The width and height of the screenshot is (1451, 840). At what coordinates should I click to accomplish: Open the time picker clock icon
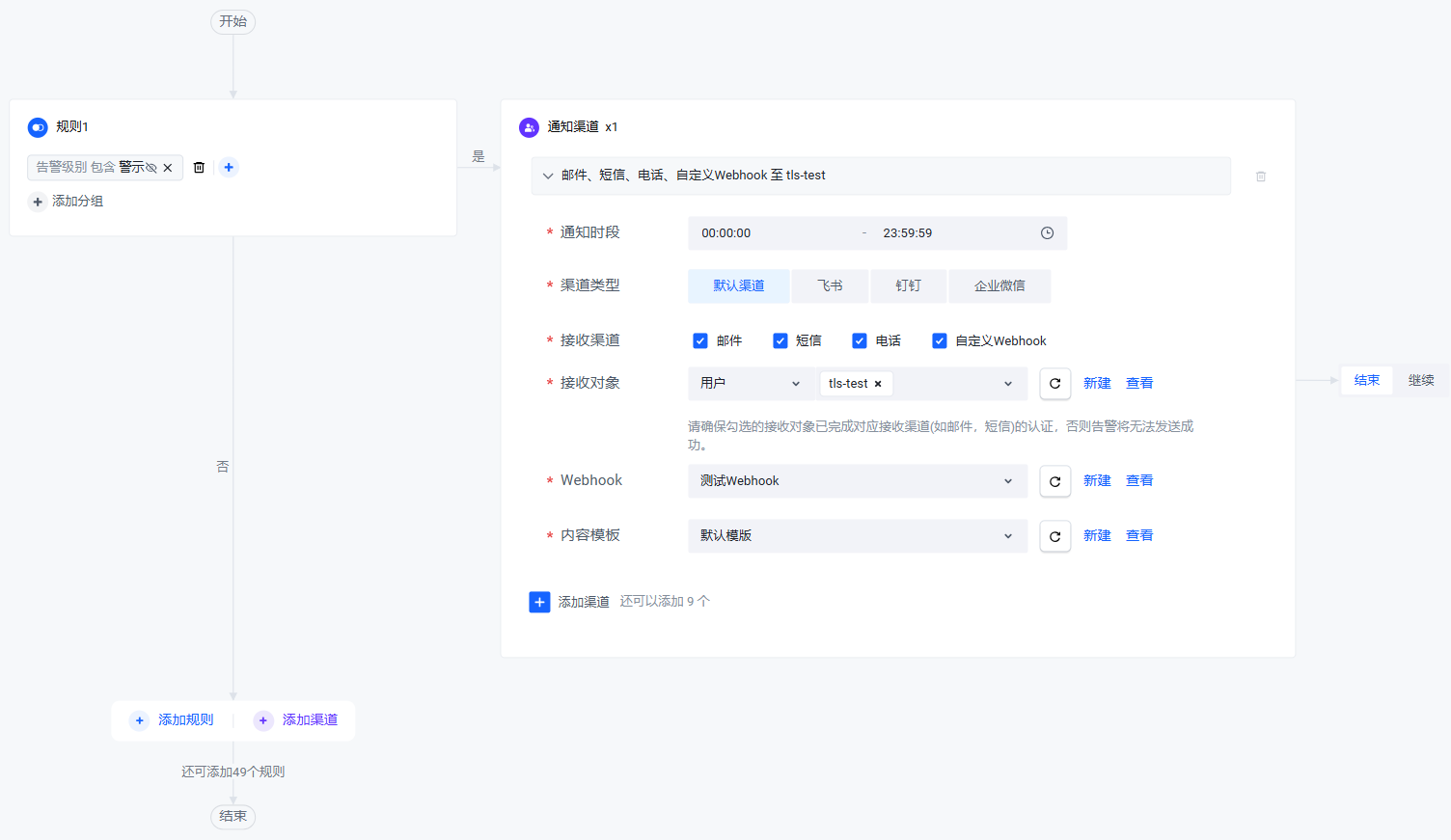(1047, 233)
